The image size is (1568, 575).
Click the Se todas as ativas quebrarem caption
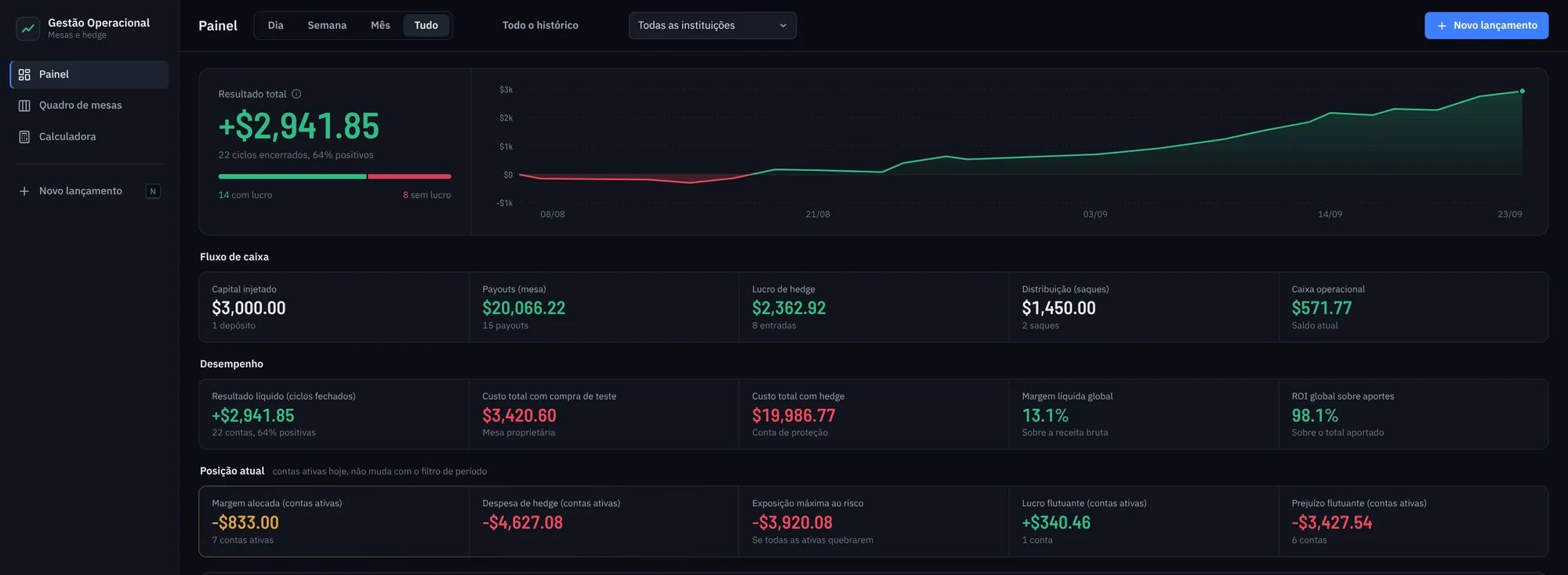[812, 541]
